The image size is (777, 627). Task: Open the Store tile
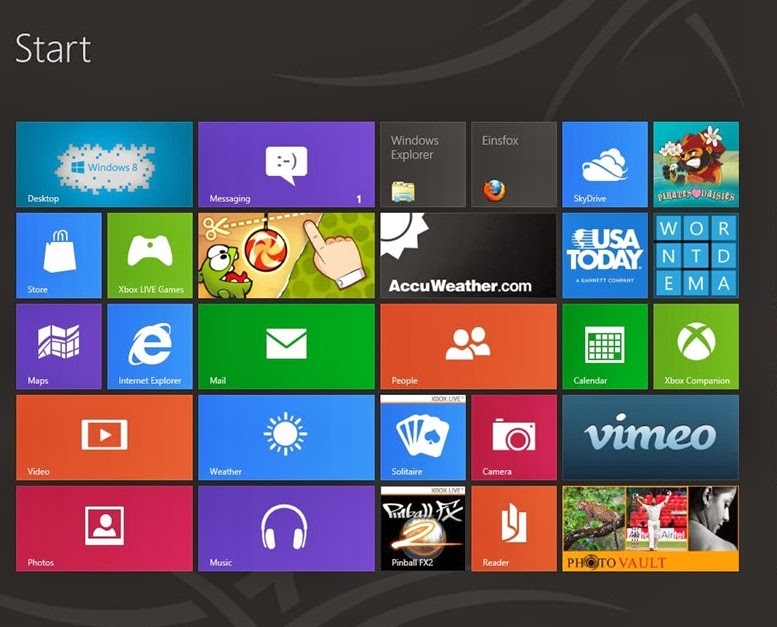[58, 255]
